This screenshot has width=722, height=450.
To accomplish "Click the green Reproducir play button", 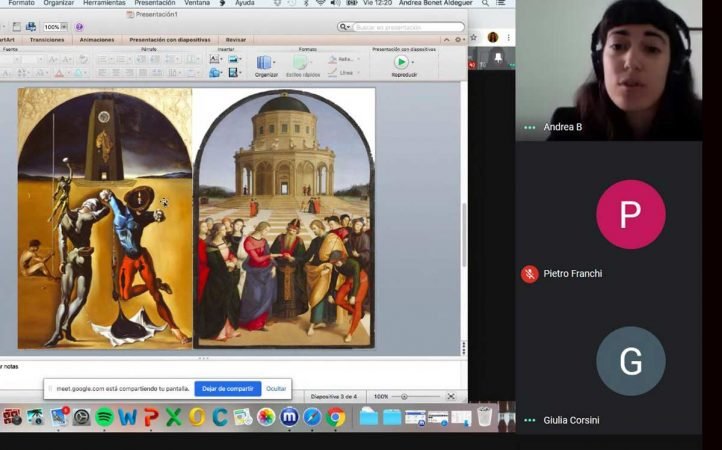I will coord(401,62).
